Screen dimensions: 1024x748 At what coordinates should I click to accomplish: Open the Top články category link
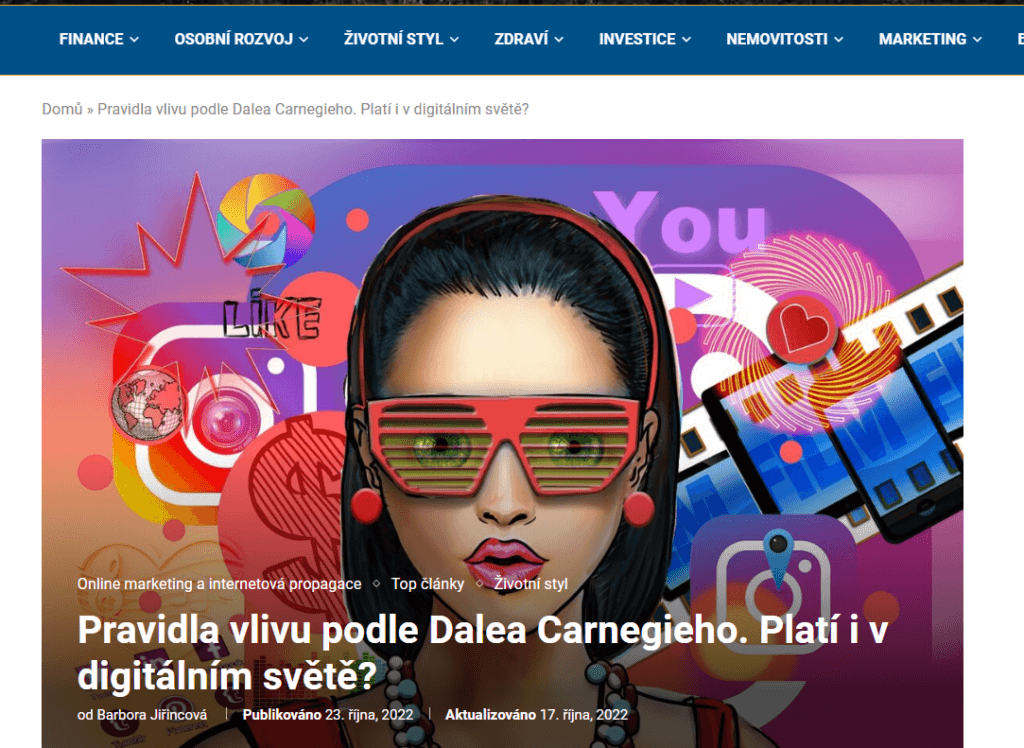coord(428,584)
